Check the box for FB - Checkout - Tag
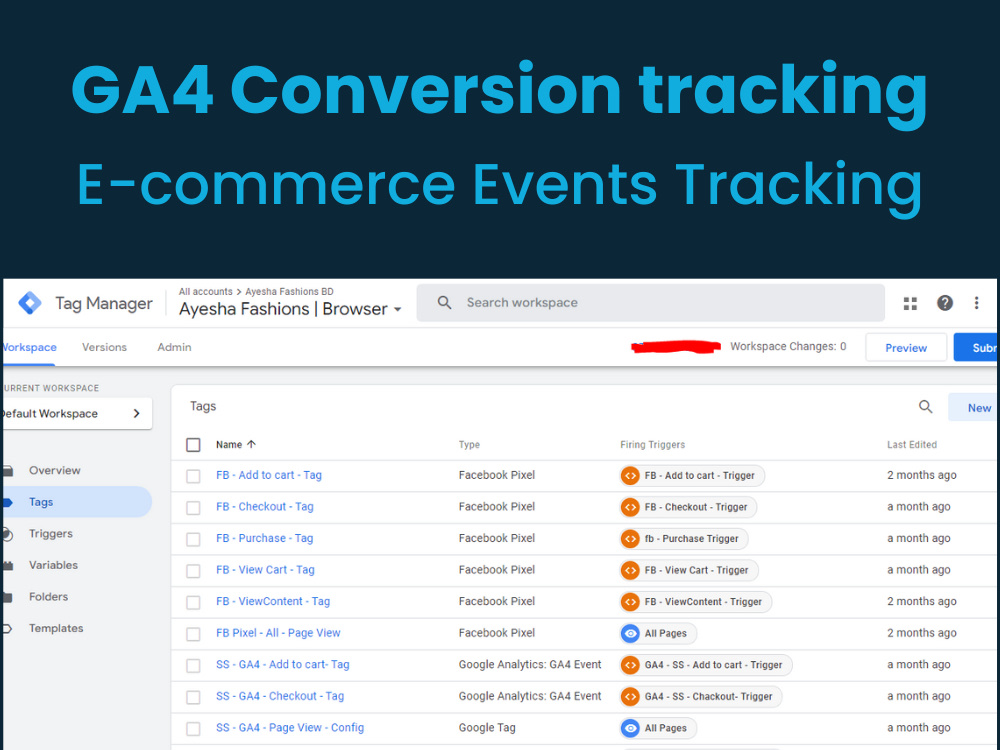The height and width of the screenshot is (750, 1000). tap(193, 508)
